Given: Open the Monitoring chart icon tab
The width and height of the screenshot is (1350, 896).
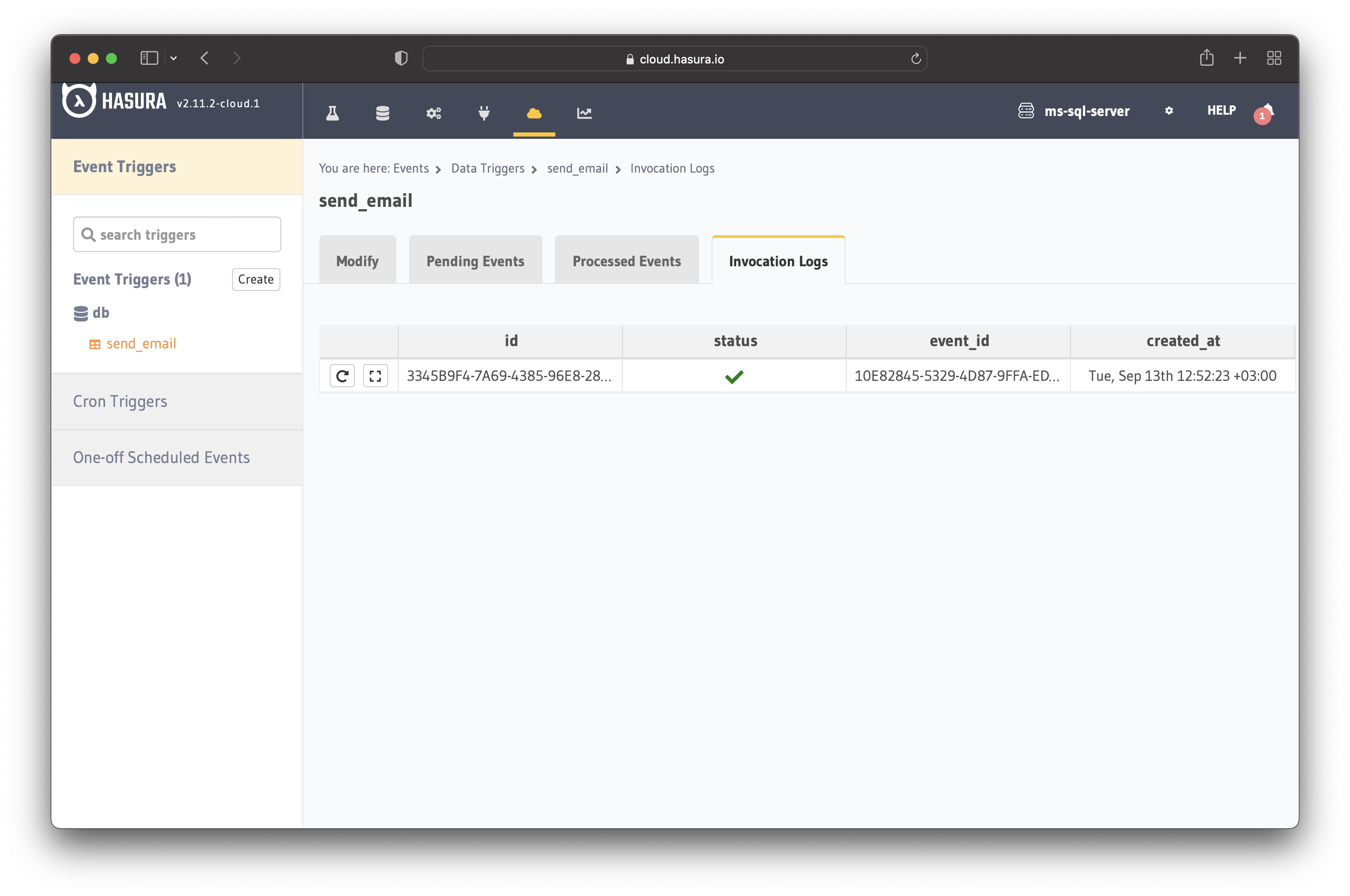Looking at the screenshot, I should point(585,113).
